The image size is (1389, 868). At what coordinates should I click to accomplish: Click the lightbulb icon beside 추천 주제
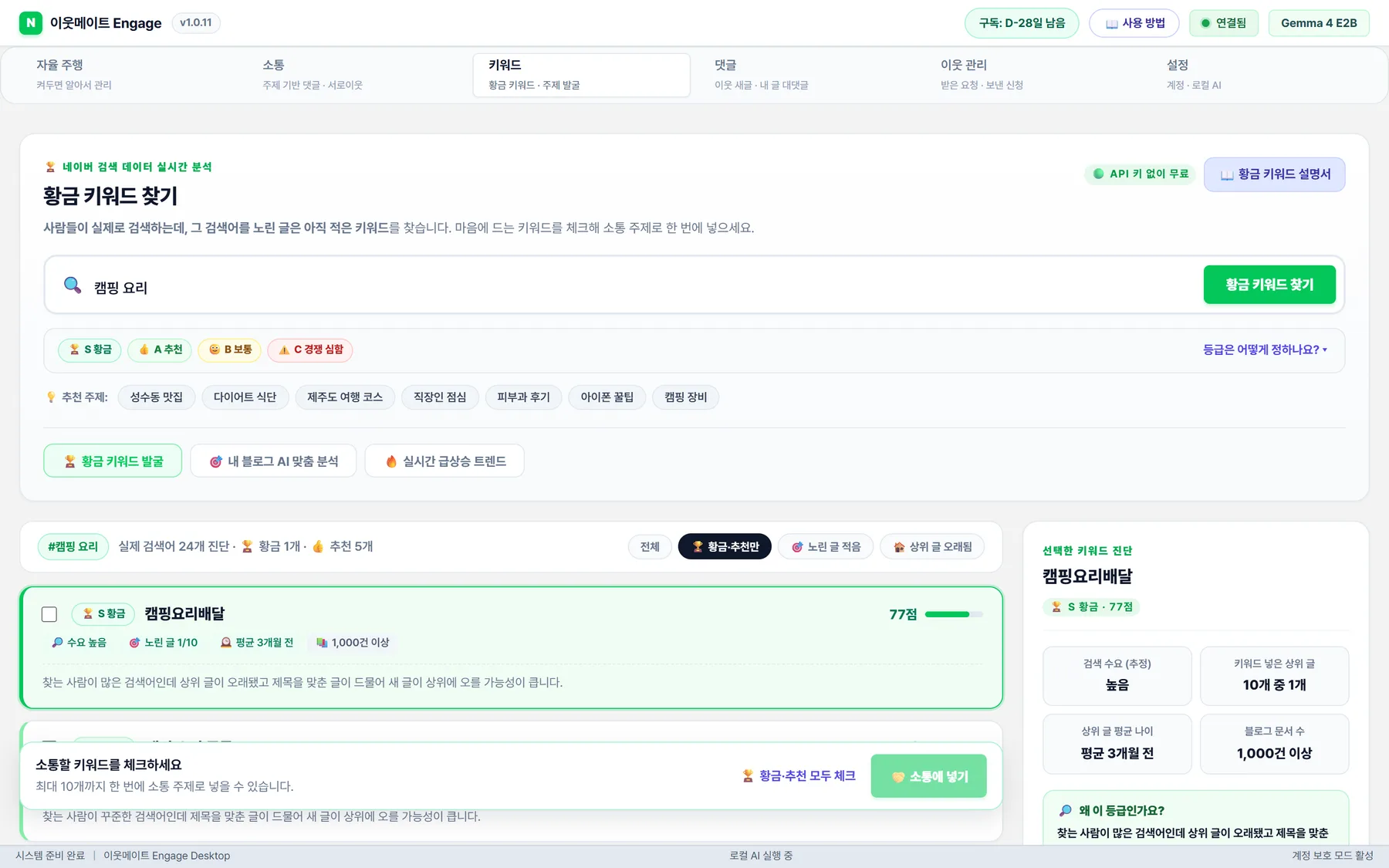pos(51,397)
